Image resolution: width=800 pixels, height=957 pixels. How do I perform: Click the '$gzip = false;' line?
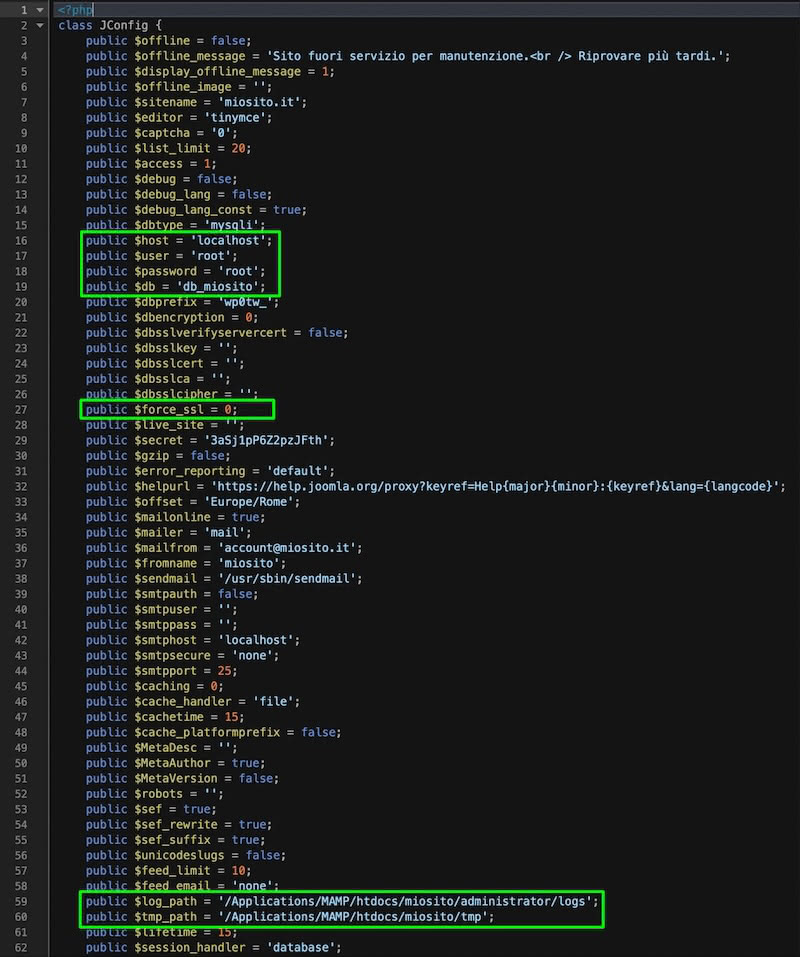pyautogui.click(x=158, y=456)
